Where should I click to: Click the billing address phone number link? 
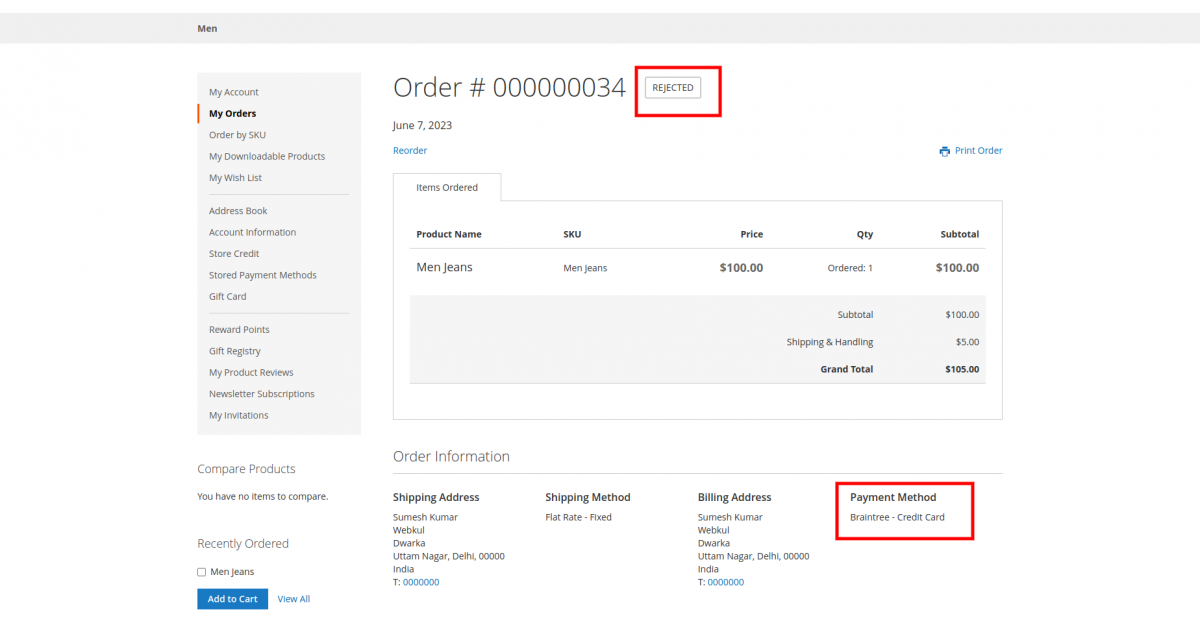coord(726,582)
